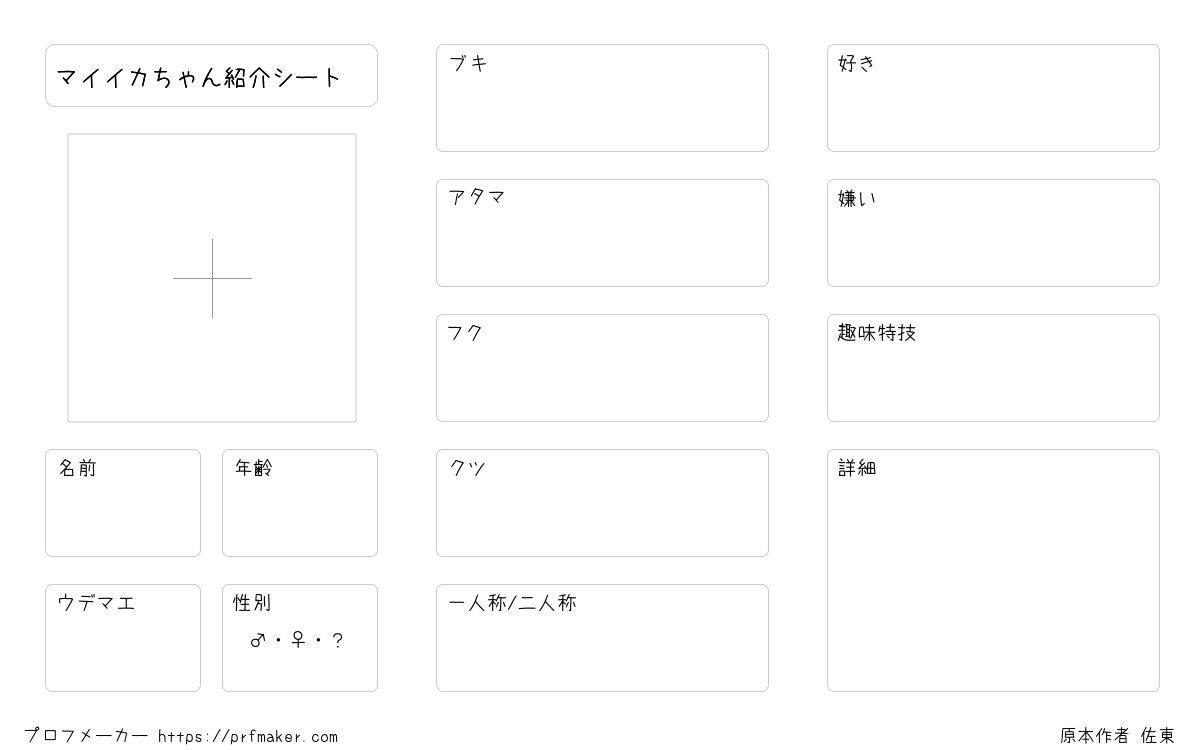The height and width of the screenshot is (750, 1200).
Task: Click the ウデマエ rank field
Action: [x=123, y=638]
